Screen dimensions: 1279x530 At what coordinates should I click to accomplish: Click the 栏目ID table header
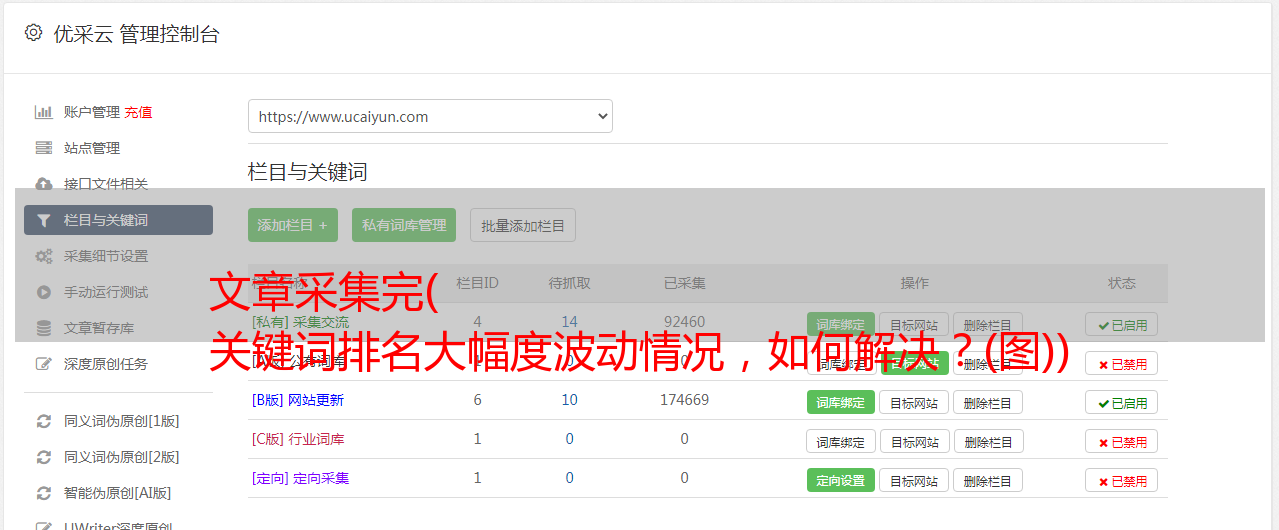coord(477,283)
